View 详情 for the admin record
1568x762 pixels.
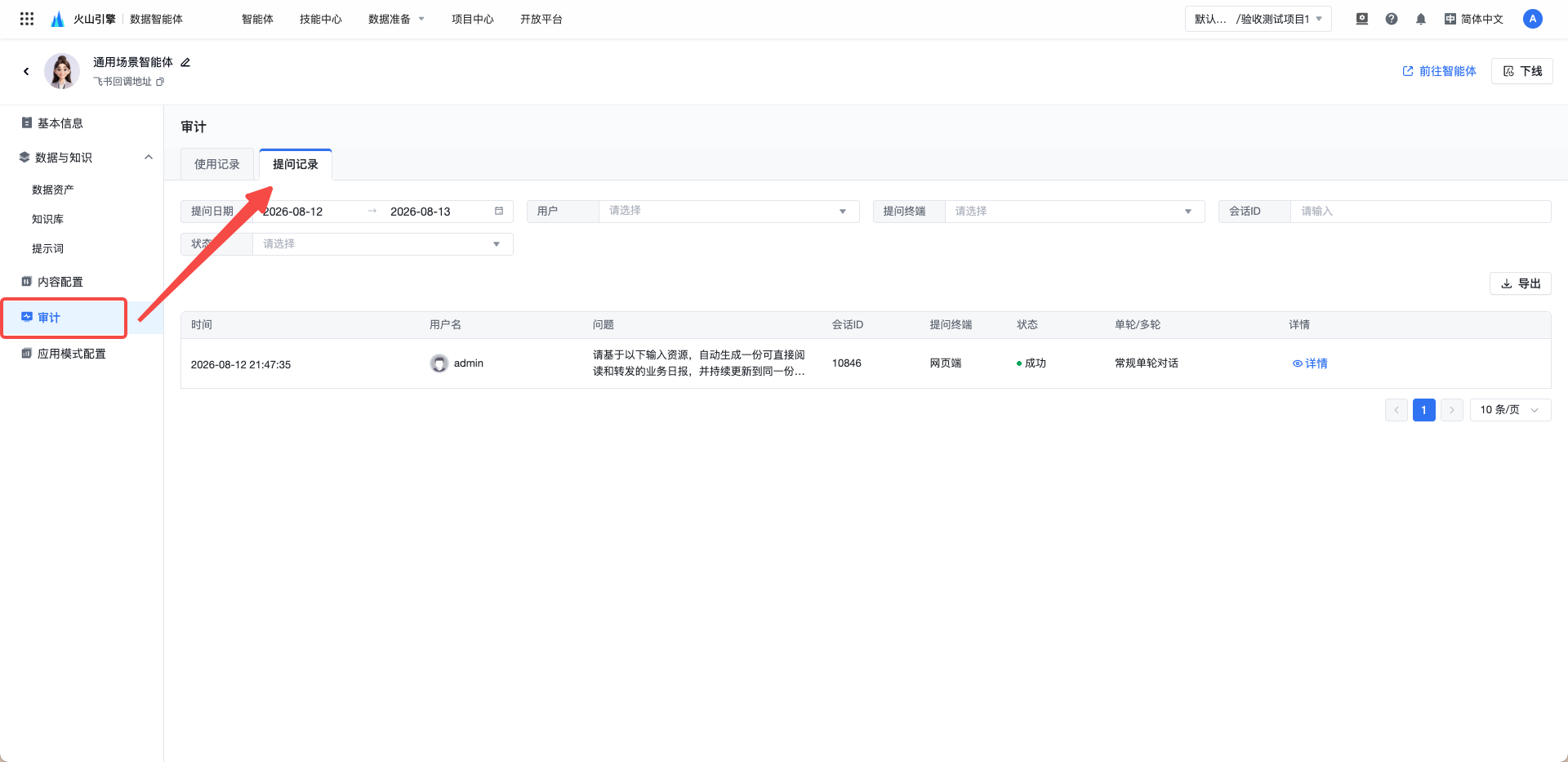point(1310,363)
